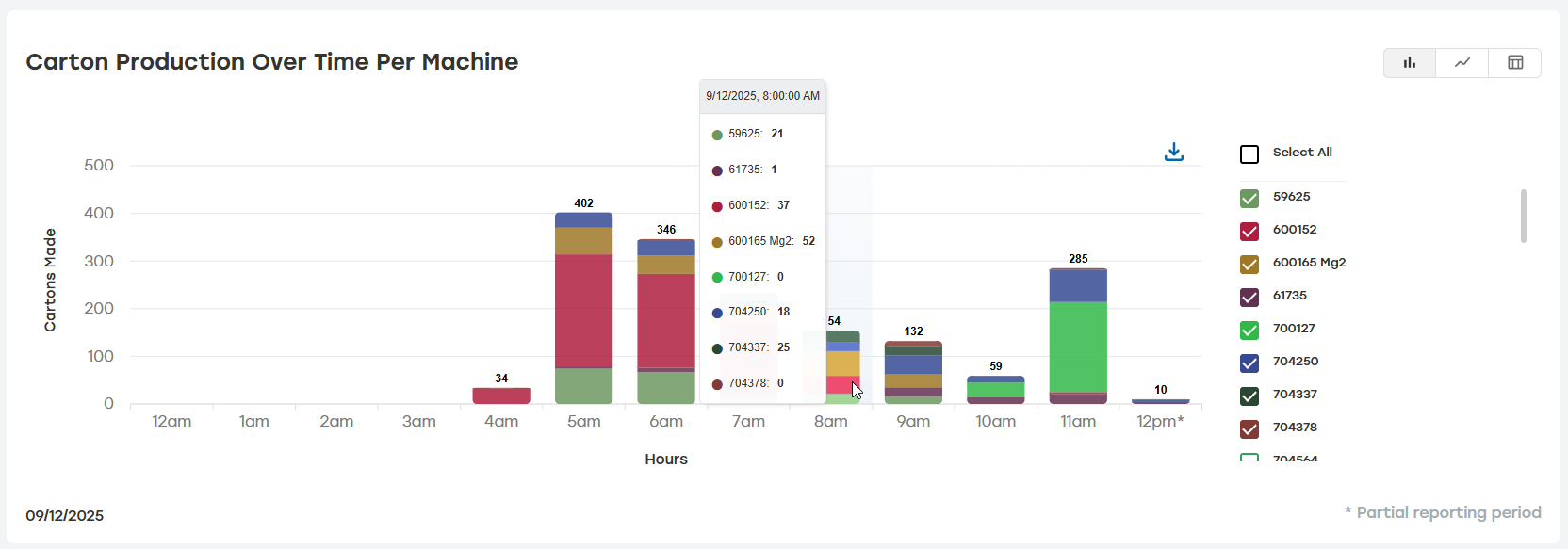Screen dimensions: 1568x549
Task: Click the 6am bar's gold segment
Action: point(666,265)
